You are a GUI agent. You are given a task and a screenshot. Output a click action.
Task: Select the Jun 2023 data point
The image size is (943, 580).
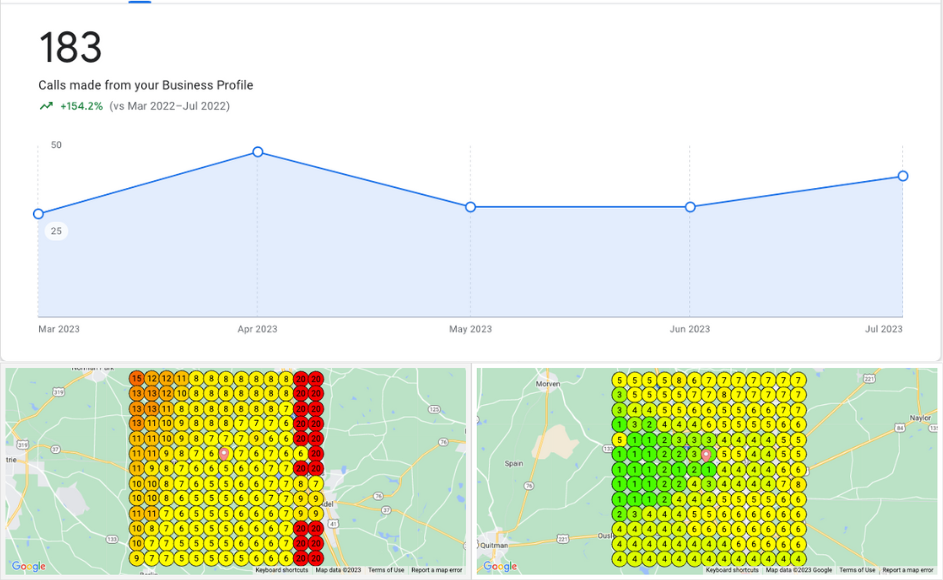pyautogui.click(x=690, y=207)
